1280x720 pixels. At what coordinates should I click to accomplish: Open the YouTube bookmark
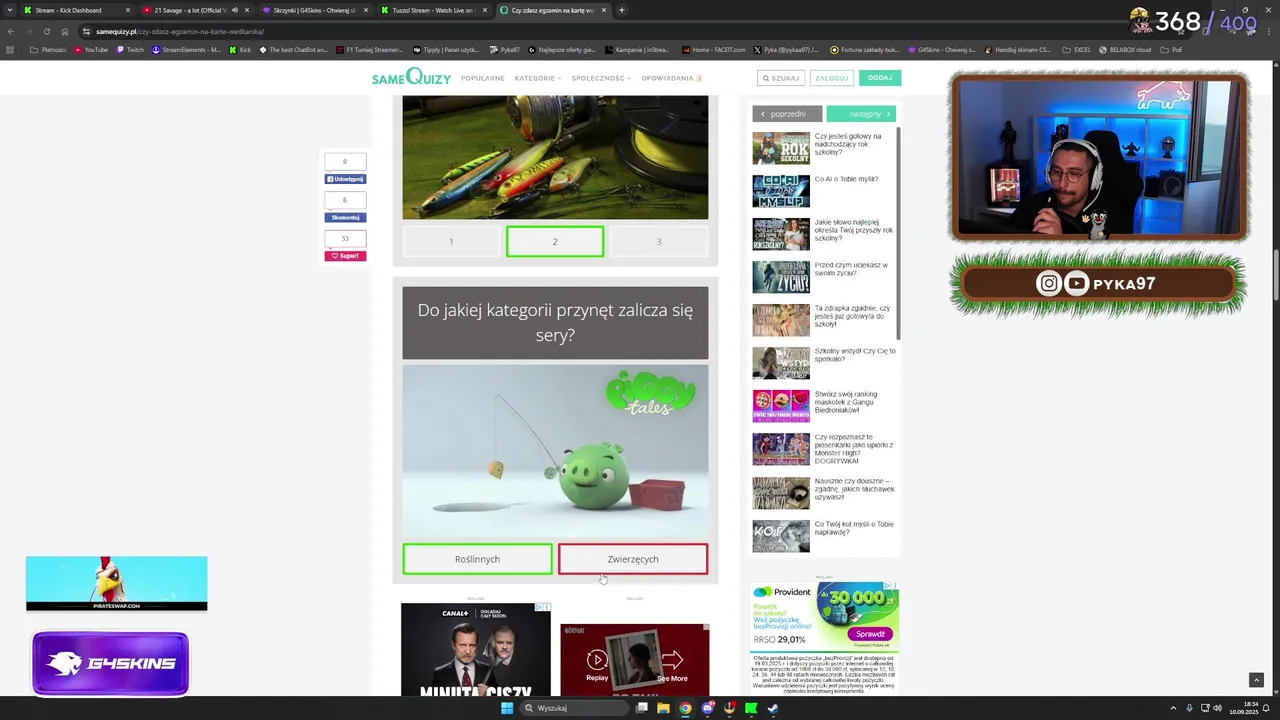(91, 49)
